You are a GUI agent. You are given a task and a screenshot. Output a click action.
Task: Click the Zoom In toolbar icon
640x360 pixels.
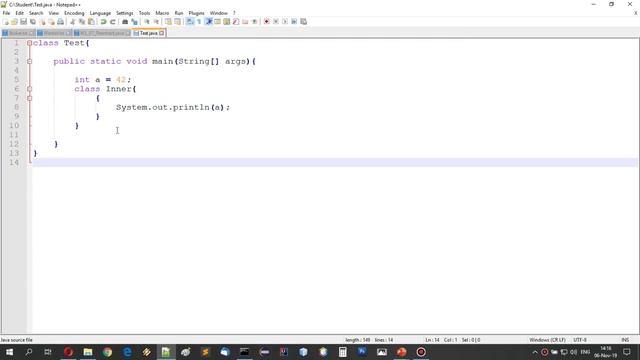click(147, 22)
